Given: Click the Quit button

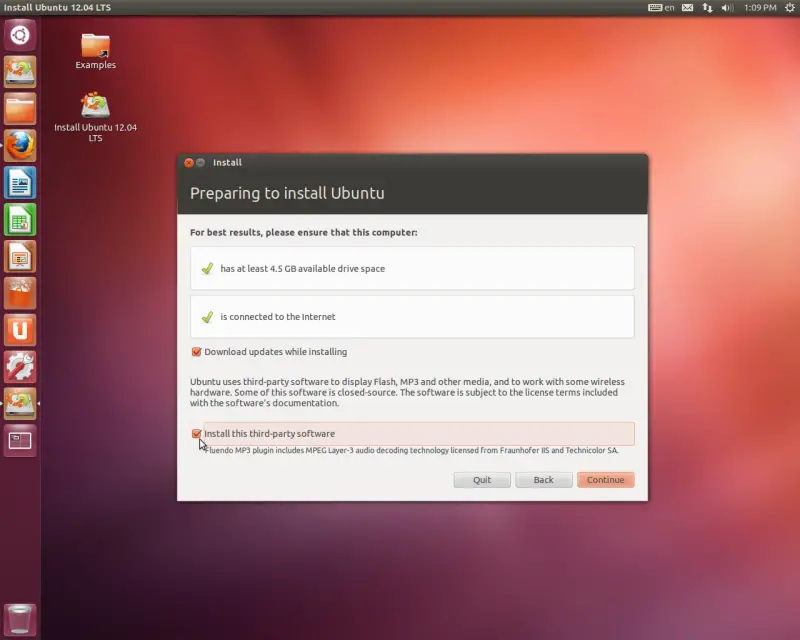Looking at the screenshot, I should [482, 480].
